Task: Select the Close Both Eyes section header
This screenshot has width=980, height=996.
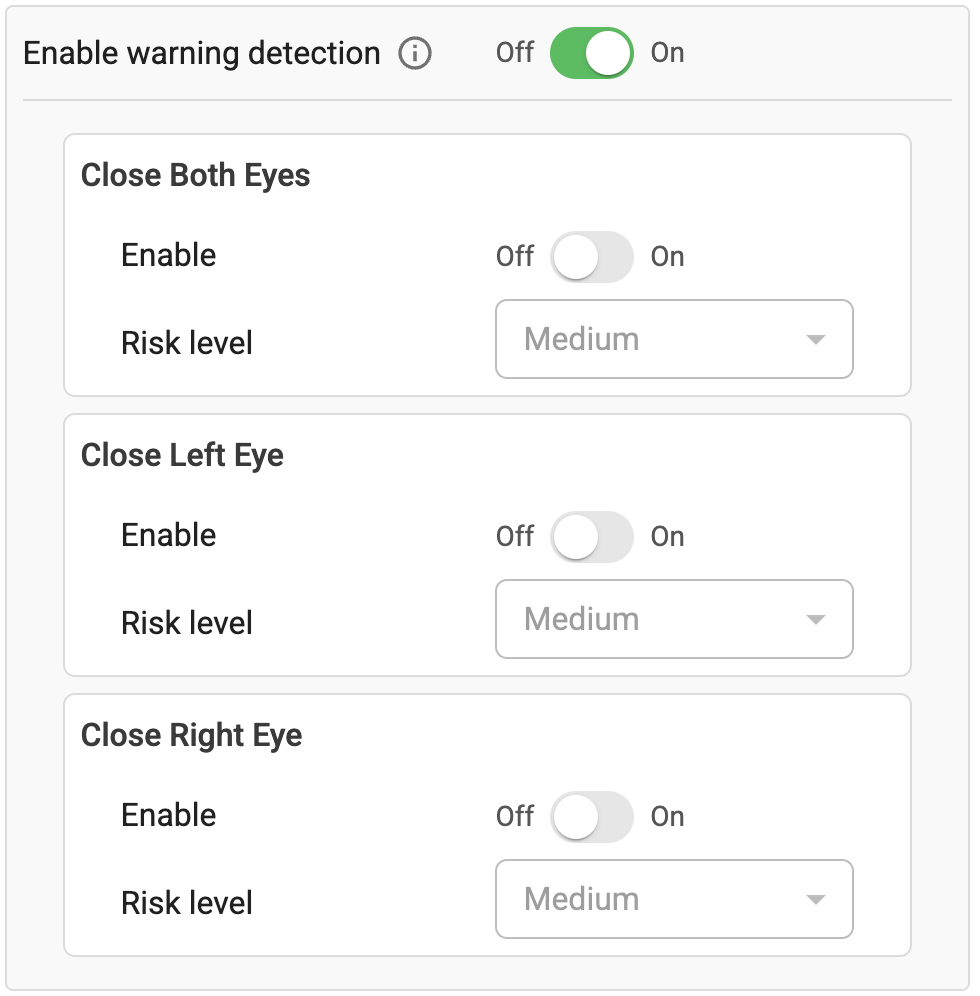Action: coord(195,175)
